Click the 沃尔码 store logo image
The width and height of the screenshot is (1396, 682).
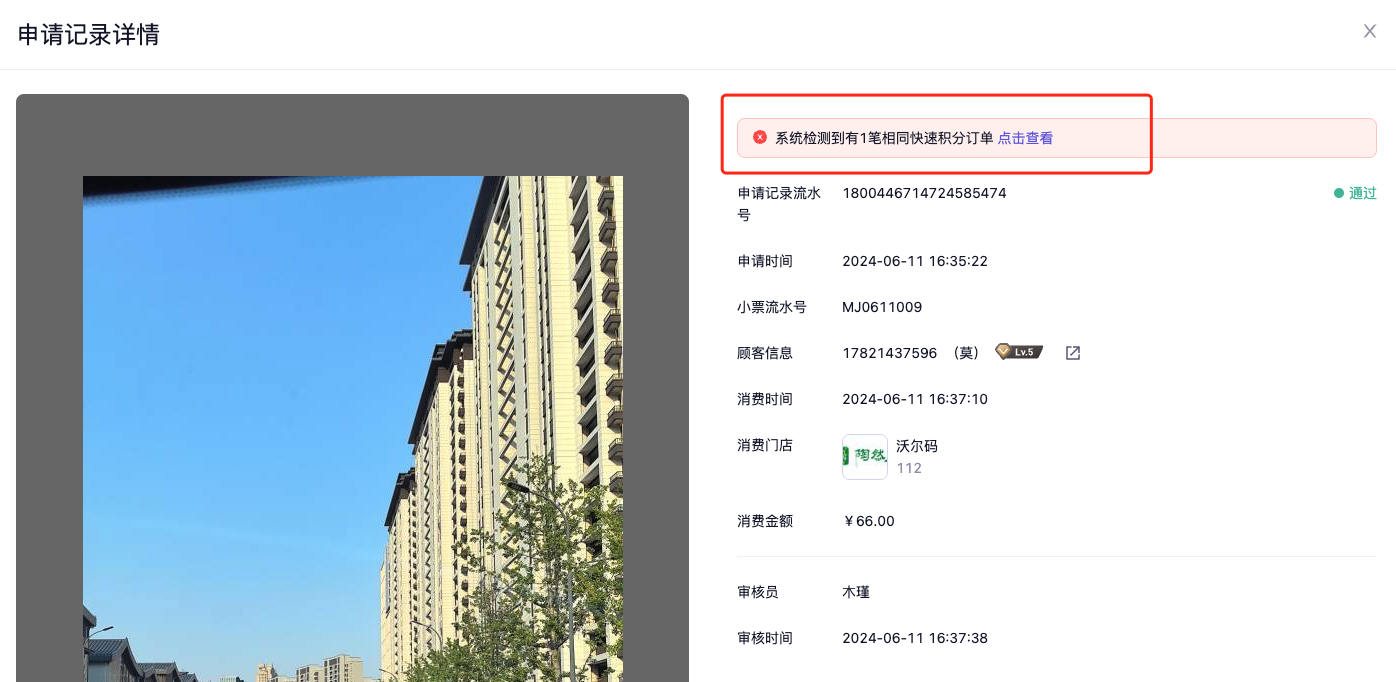(864, 457)
